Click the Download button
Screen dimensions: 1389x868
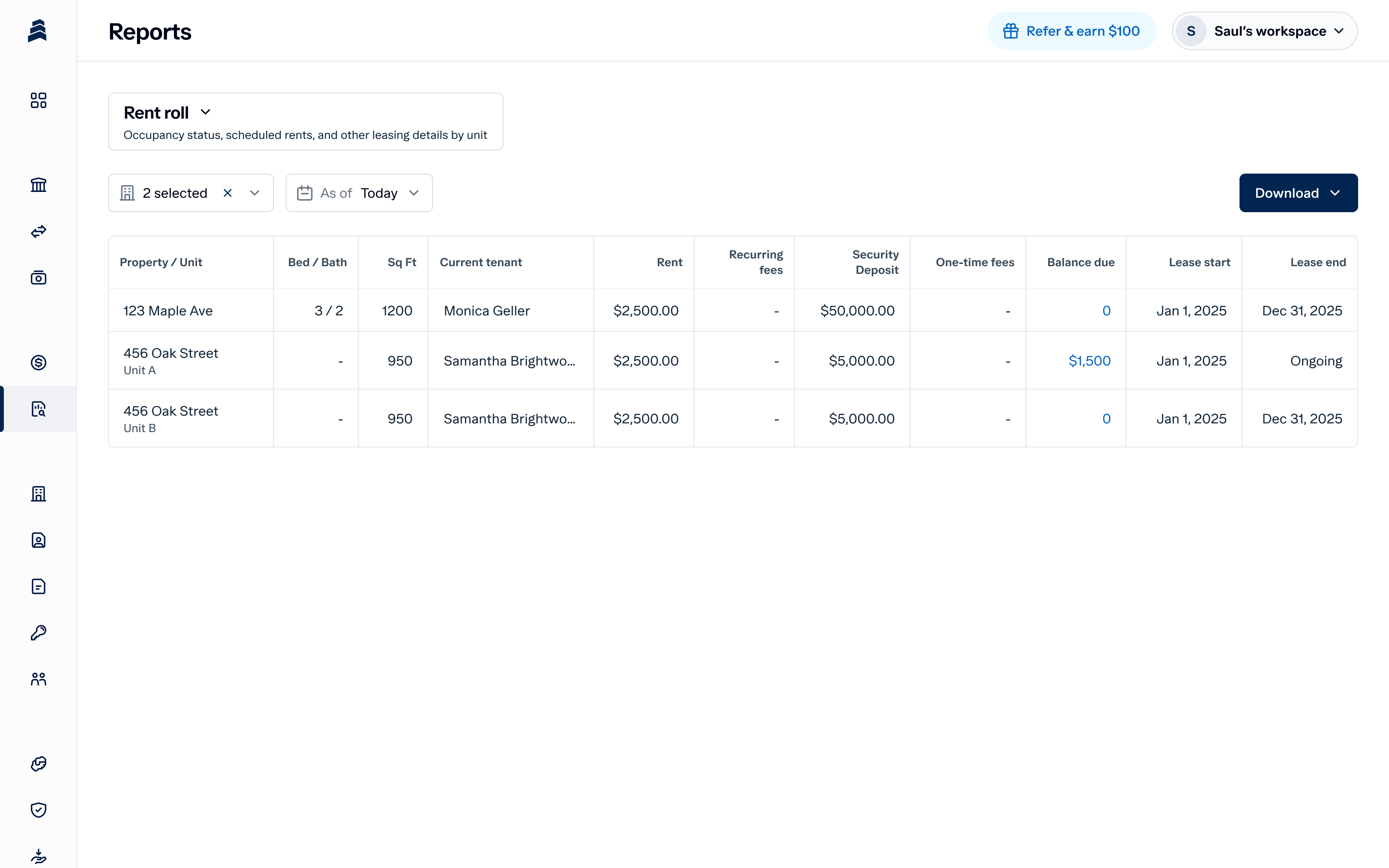[x=1298, y=193]
